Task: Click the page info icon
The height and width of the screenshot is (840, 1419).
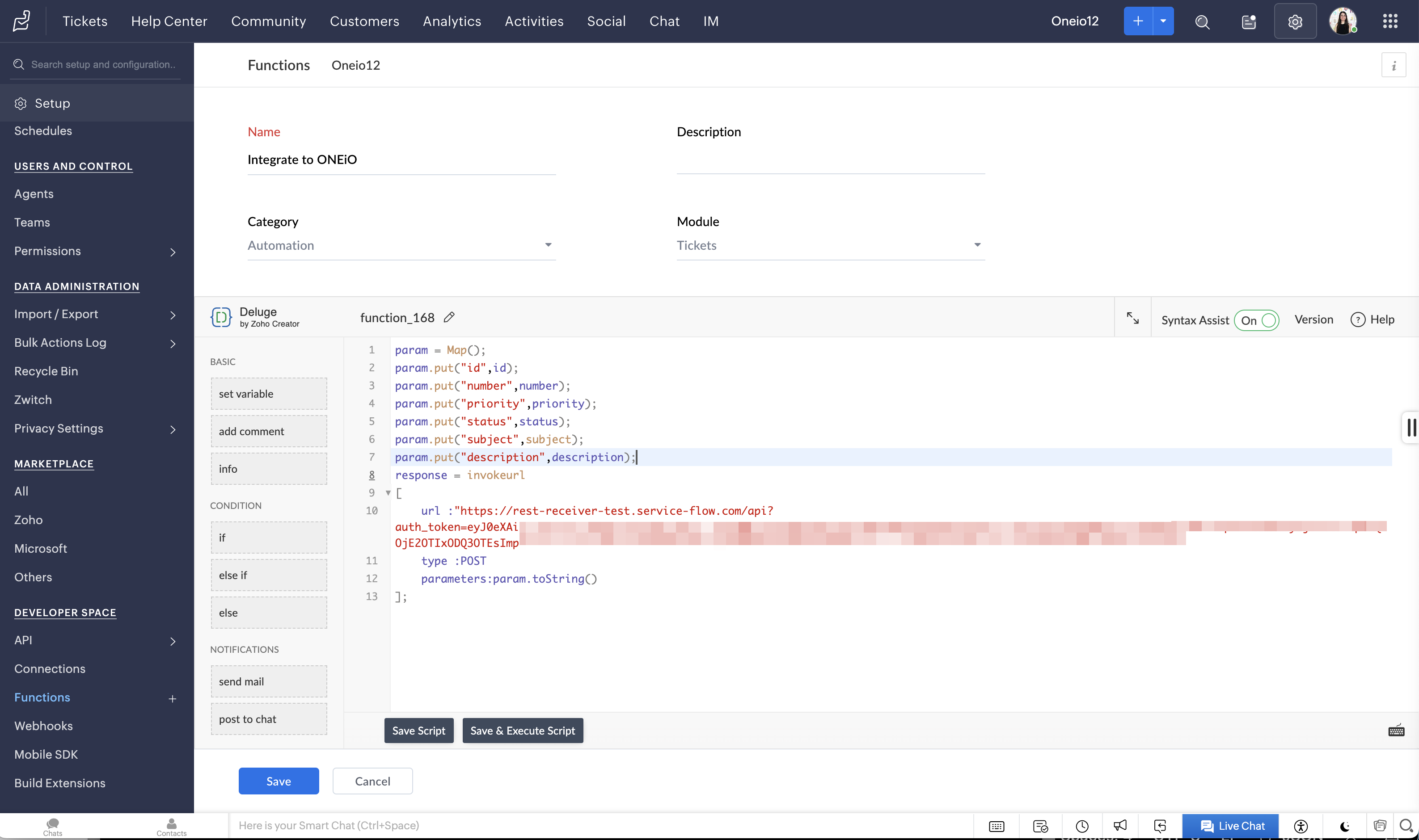Action: 1394,65
